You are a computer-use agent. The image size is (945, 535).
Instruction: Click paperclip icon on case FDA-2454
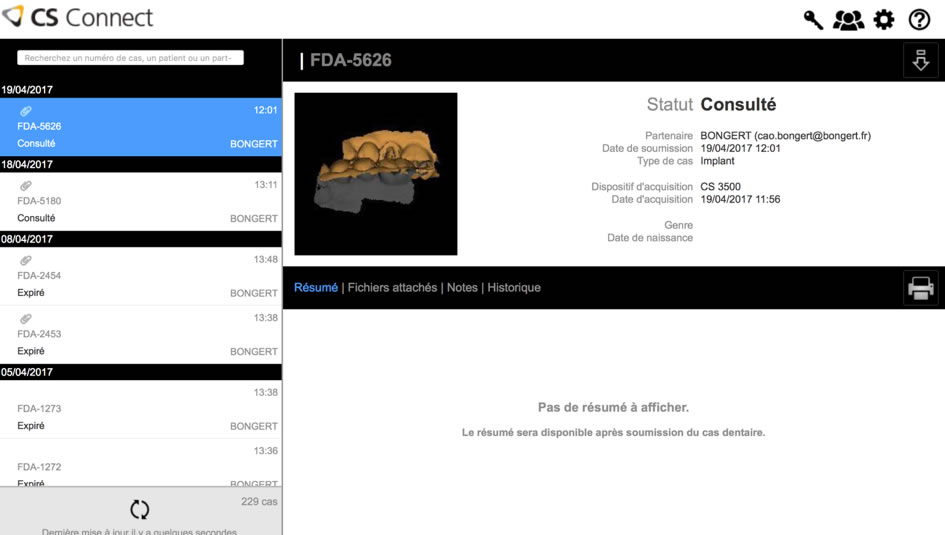[26, 260]
